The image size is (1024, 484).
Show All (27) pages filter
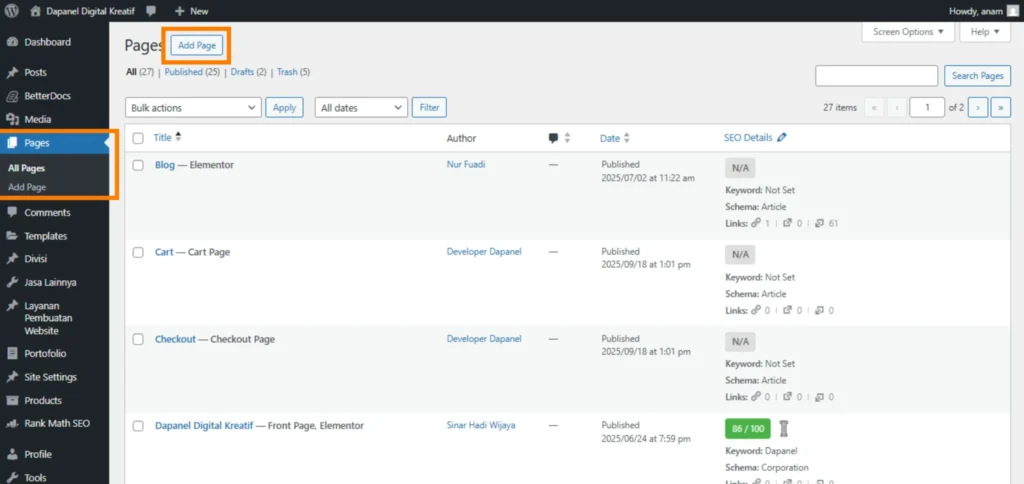(140, 72)
